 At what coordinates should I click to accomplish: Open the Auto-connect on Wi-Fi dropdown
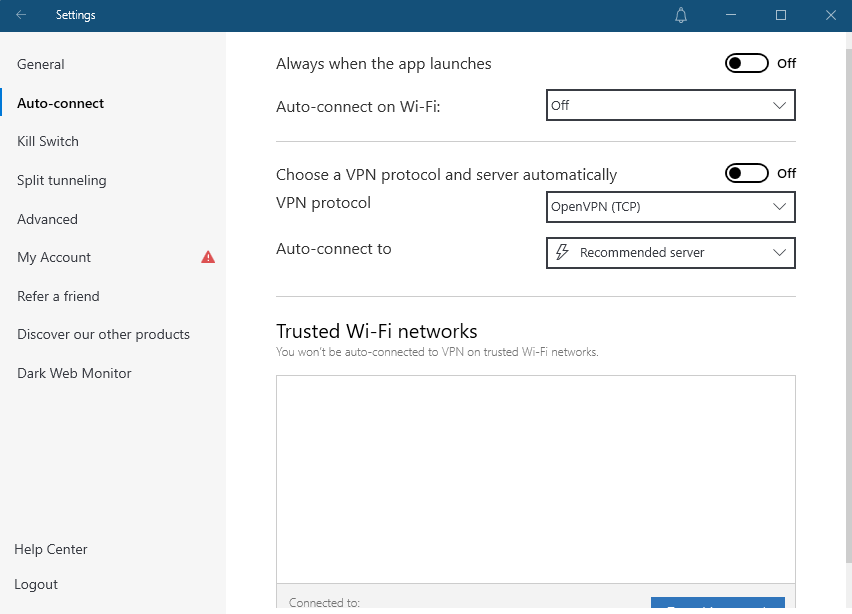point(670,105)
